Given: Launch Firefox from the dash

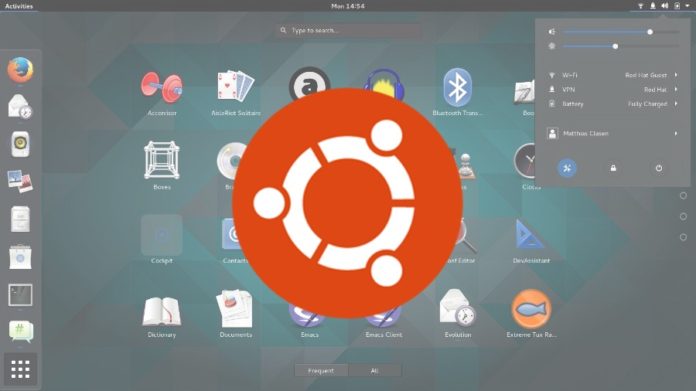Looking at the screenshot, I should [x=20, y=70].
